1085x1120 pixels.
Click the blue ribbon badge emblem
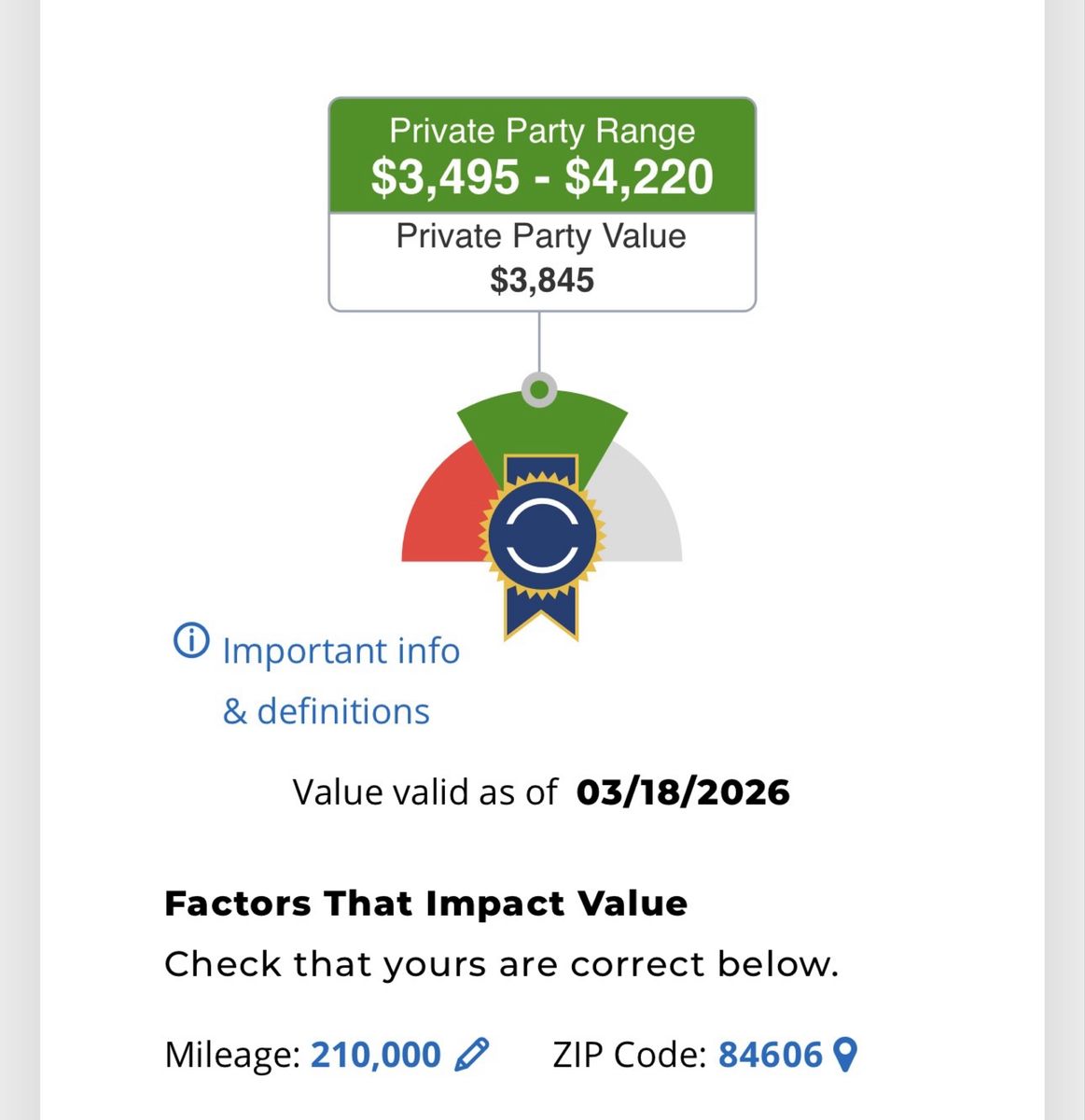(x=542, y=543)
